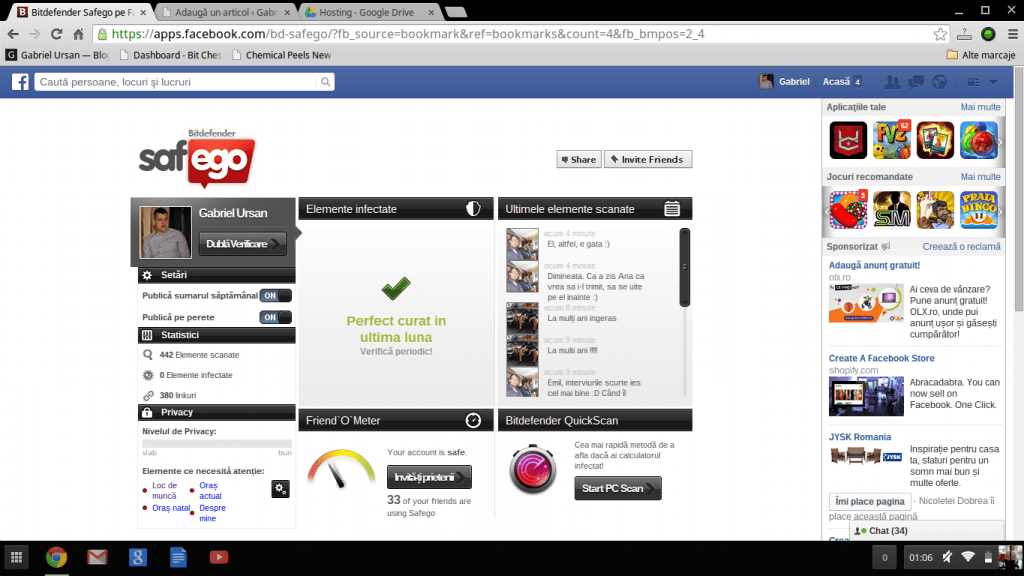Collapse the Statistici section header

[216, 335]
